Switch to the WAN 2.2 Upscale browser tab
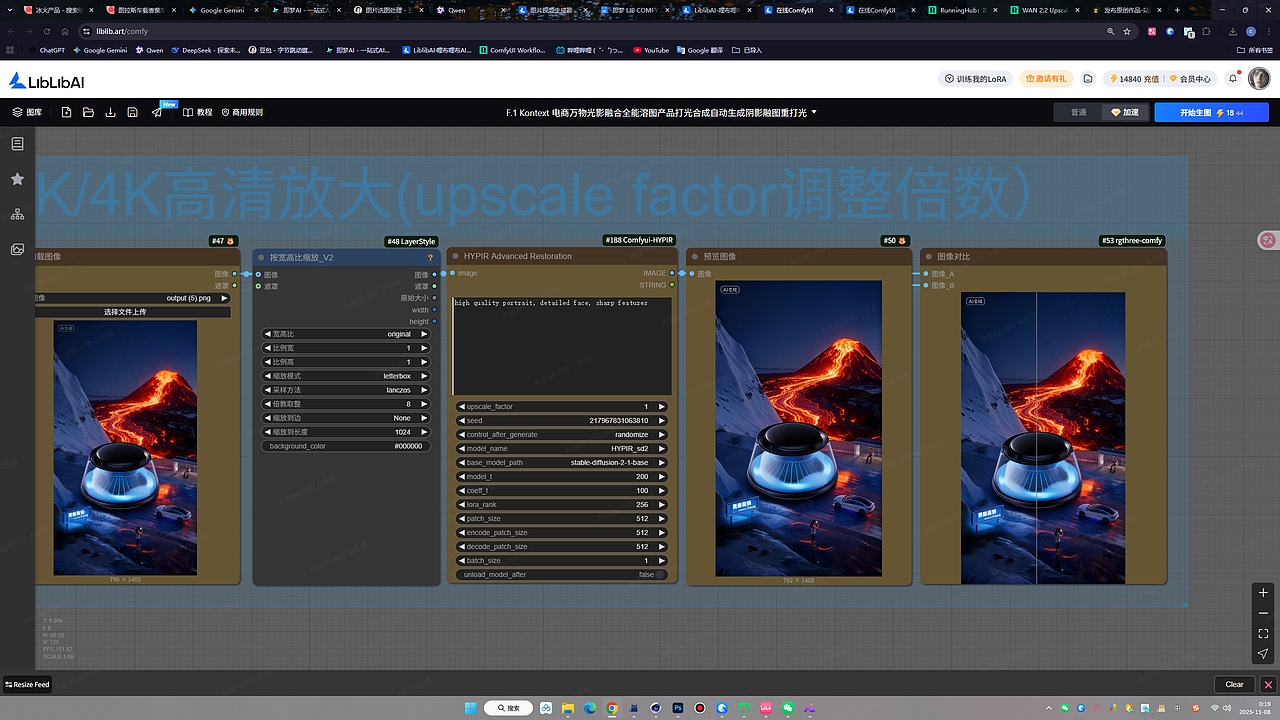Screen dimensions: 1280x720 1043,10
